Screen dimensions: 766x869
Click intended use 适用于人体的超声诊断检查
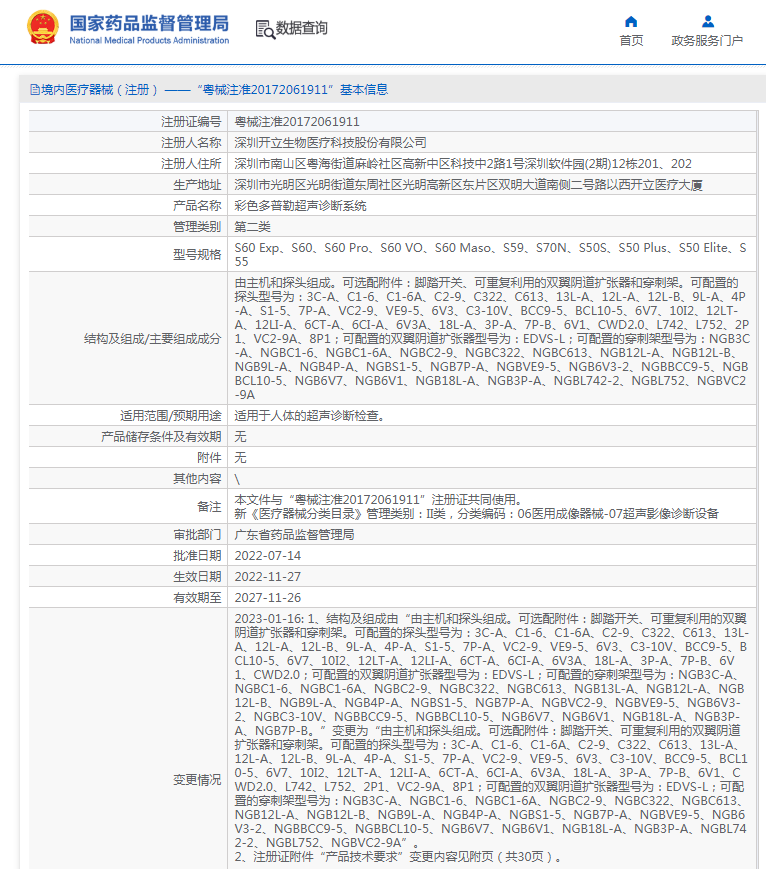[310, 416]
